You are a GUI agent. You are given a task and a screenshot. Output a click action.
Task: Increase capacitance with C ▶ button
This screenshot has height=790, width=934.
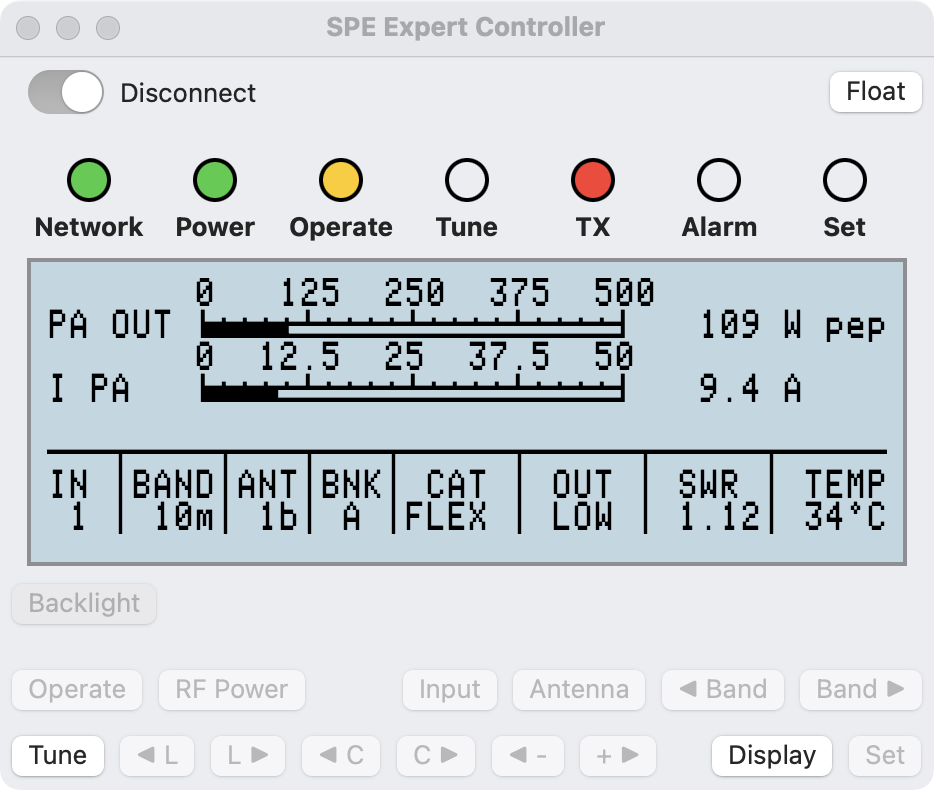click(x=436, y=755)
